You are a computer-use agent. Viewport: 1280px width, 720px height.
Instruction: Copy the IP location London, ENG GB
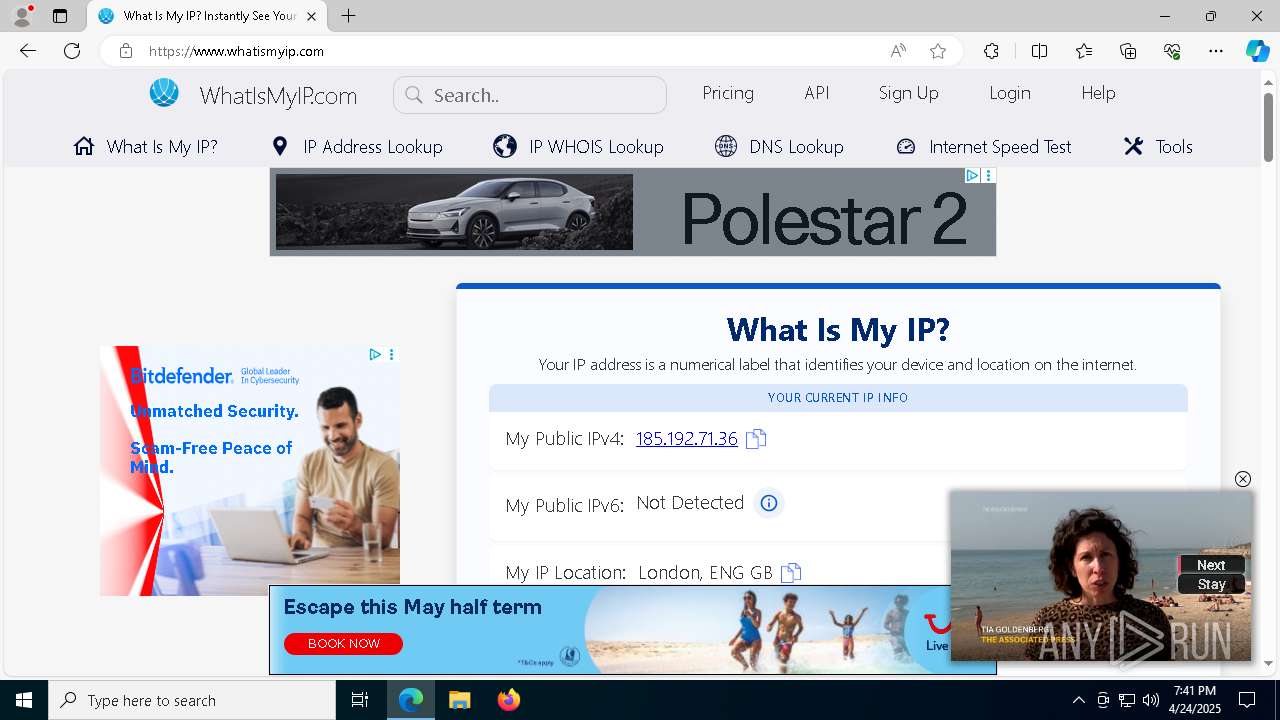coord(791,573)
